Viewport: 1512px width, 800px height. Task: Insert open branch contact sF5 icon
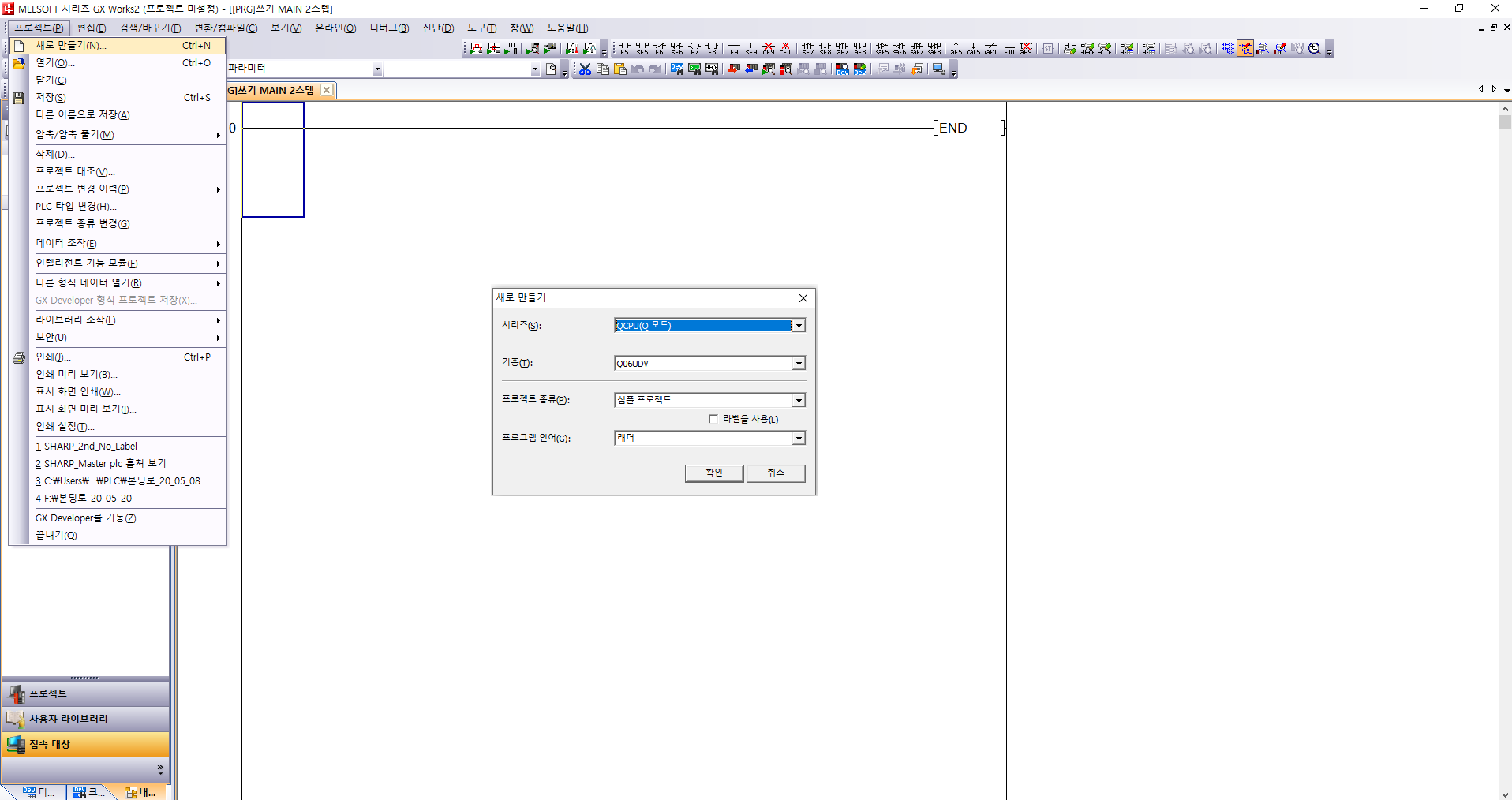[x=642, y=48]
